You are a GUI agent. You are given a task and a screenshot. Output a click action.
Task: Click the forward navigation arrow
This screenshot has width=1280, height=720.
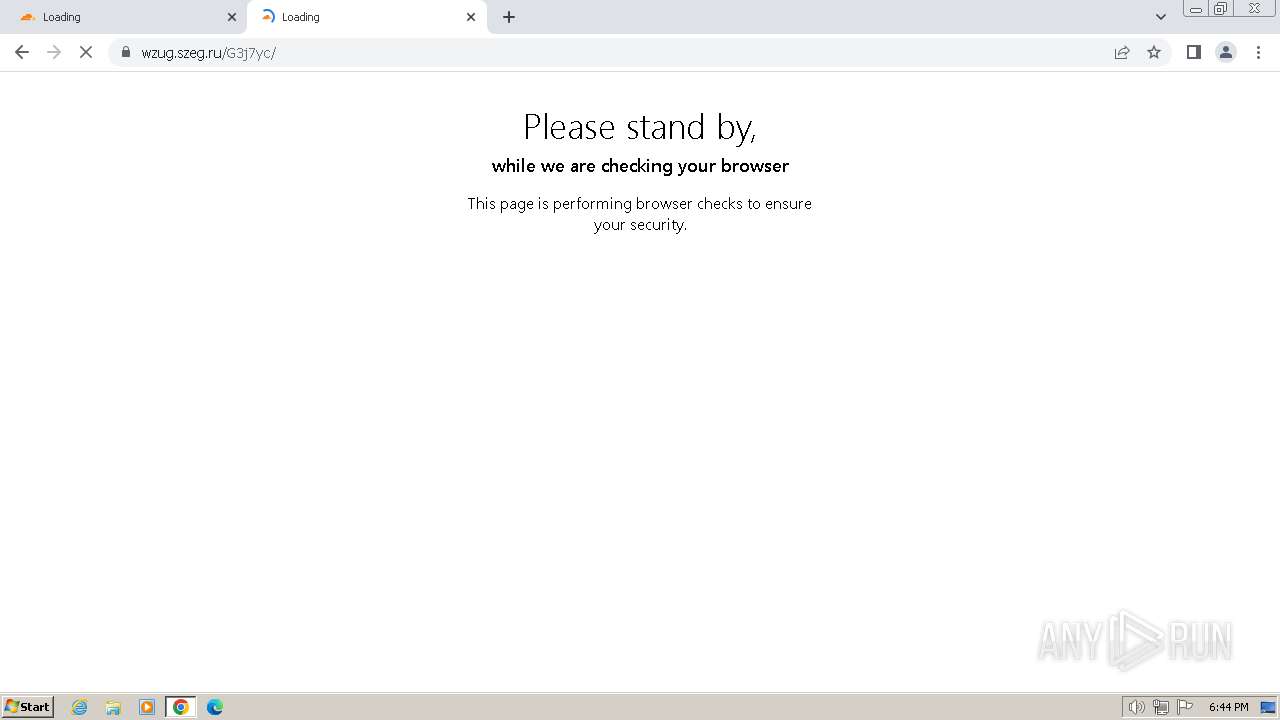coord(54,52)
